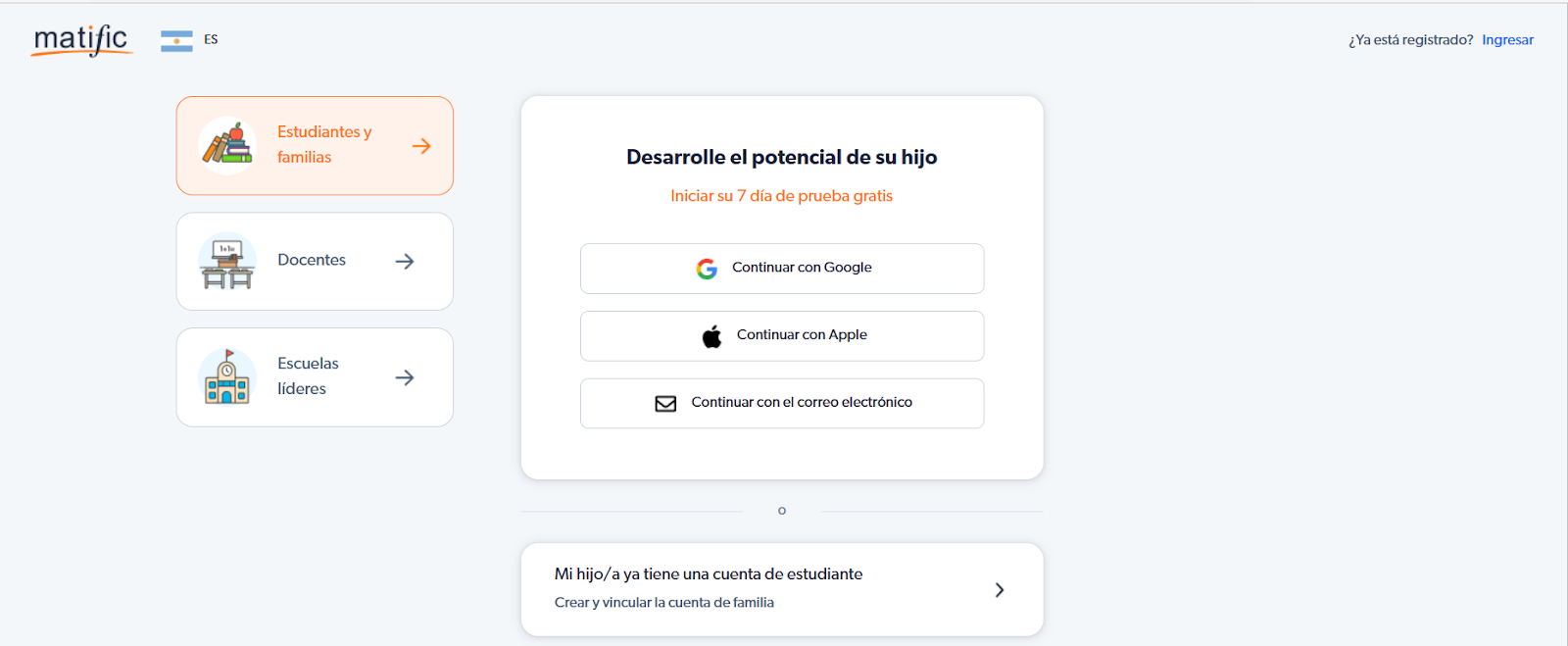Click the orange arrow beside Estudiantes y familias
1568x646 pixels.
tap(421, 146)
